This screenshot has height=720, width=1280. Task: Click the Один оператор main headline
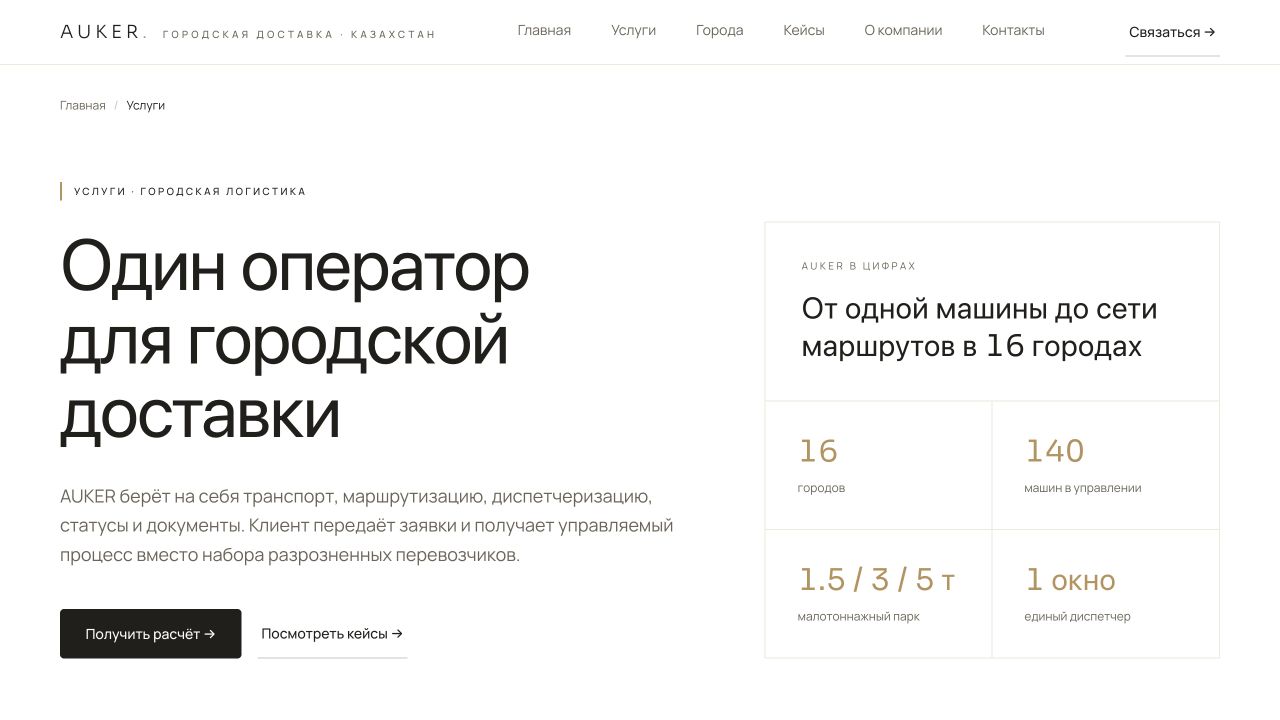[x=296, y=340]
